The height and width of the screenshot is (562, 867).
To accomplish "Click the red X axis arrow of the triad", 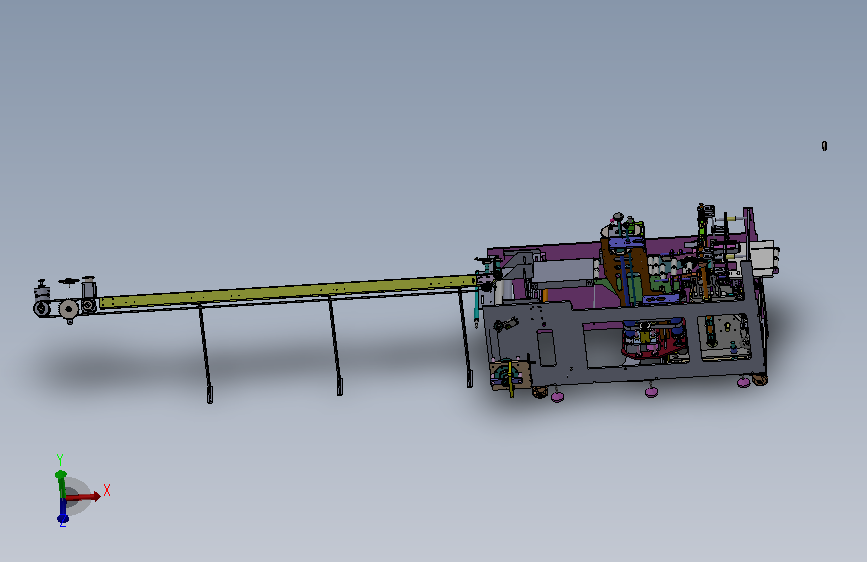I will [x=84, y=496].
